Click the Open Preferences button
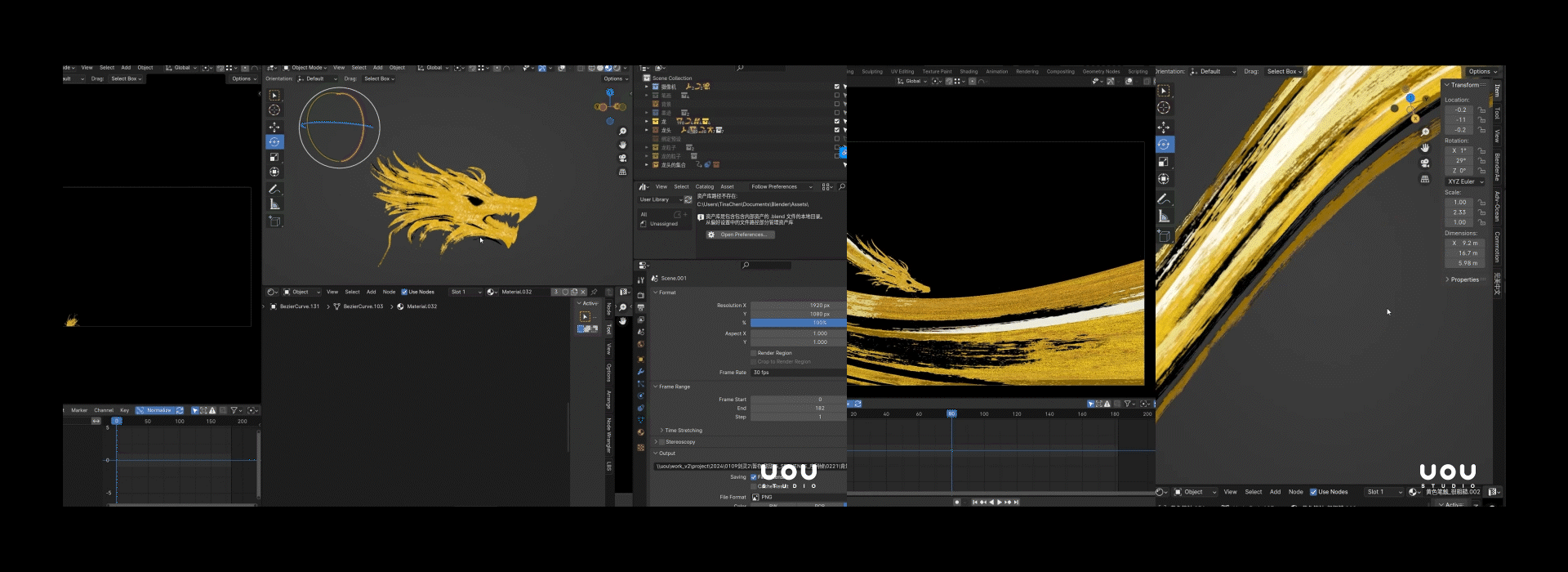 (741, 235)
